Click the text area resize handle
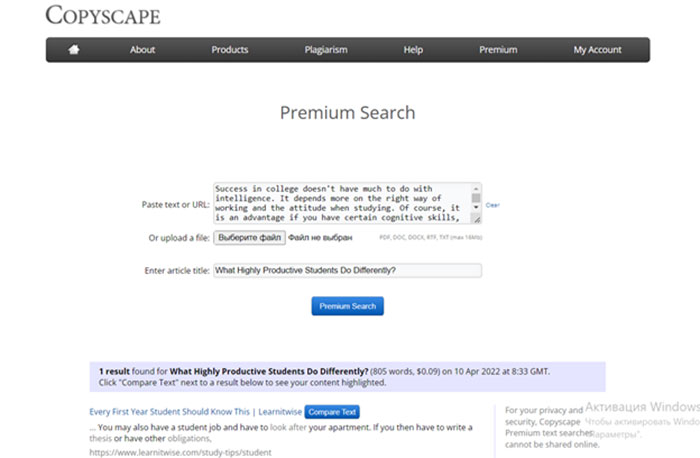This screenshot has width=700, height=458. [x=476, y=219]
